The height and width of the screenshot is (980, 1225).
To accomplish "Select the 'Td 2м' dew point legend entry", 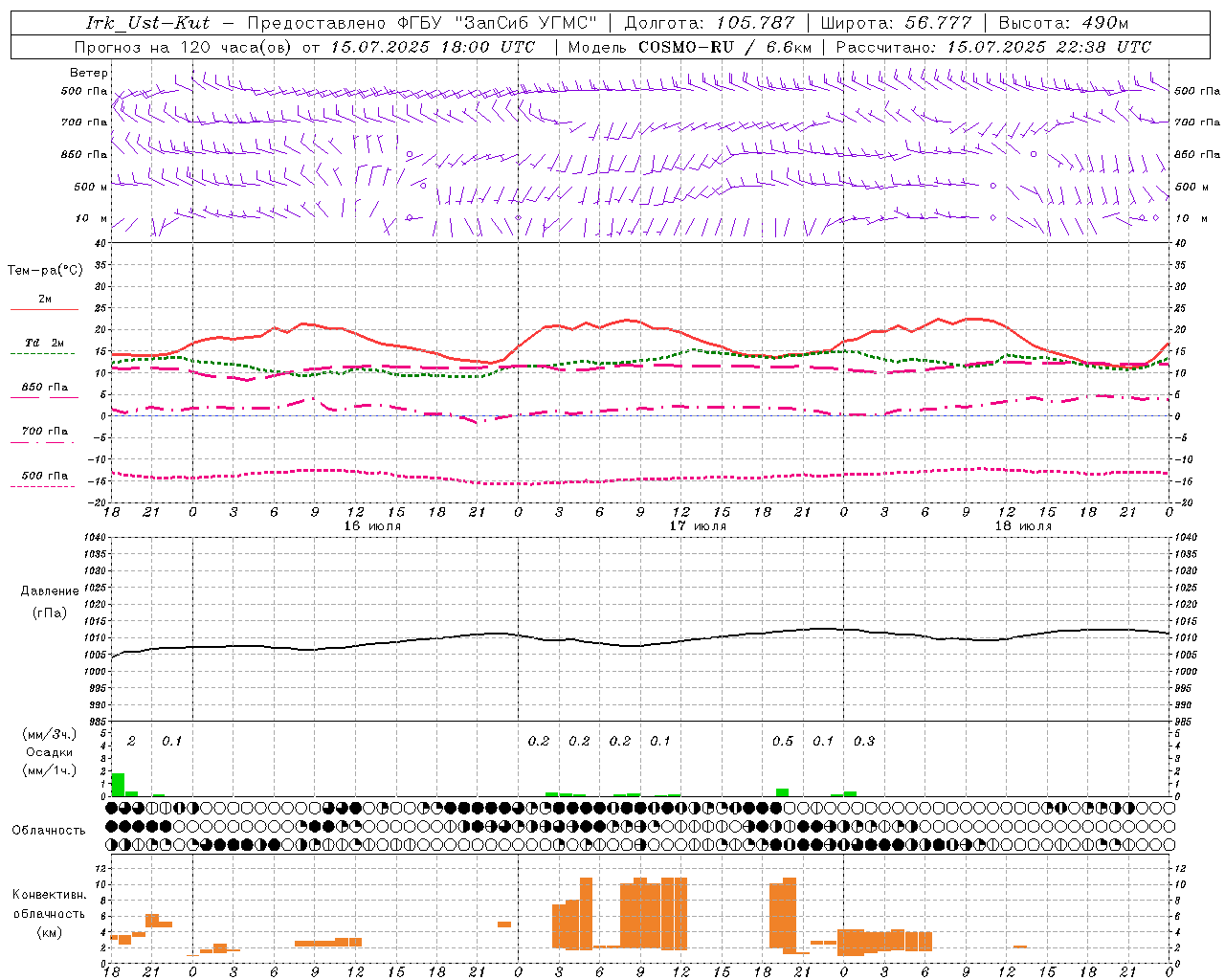I will click(x=44, y=343).
